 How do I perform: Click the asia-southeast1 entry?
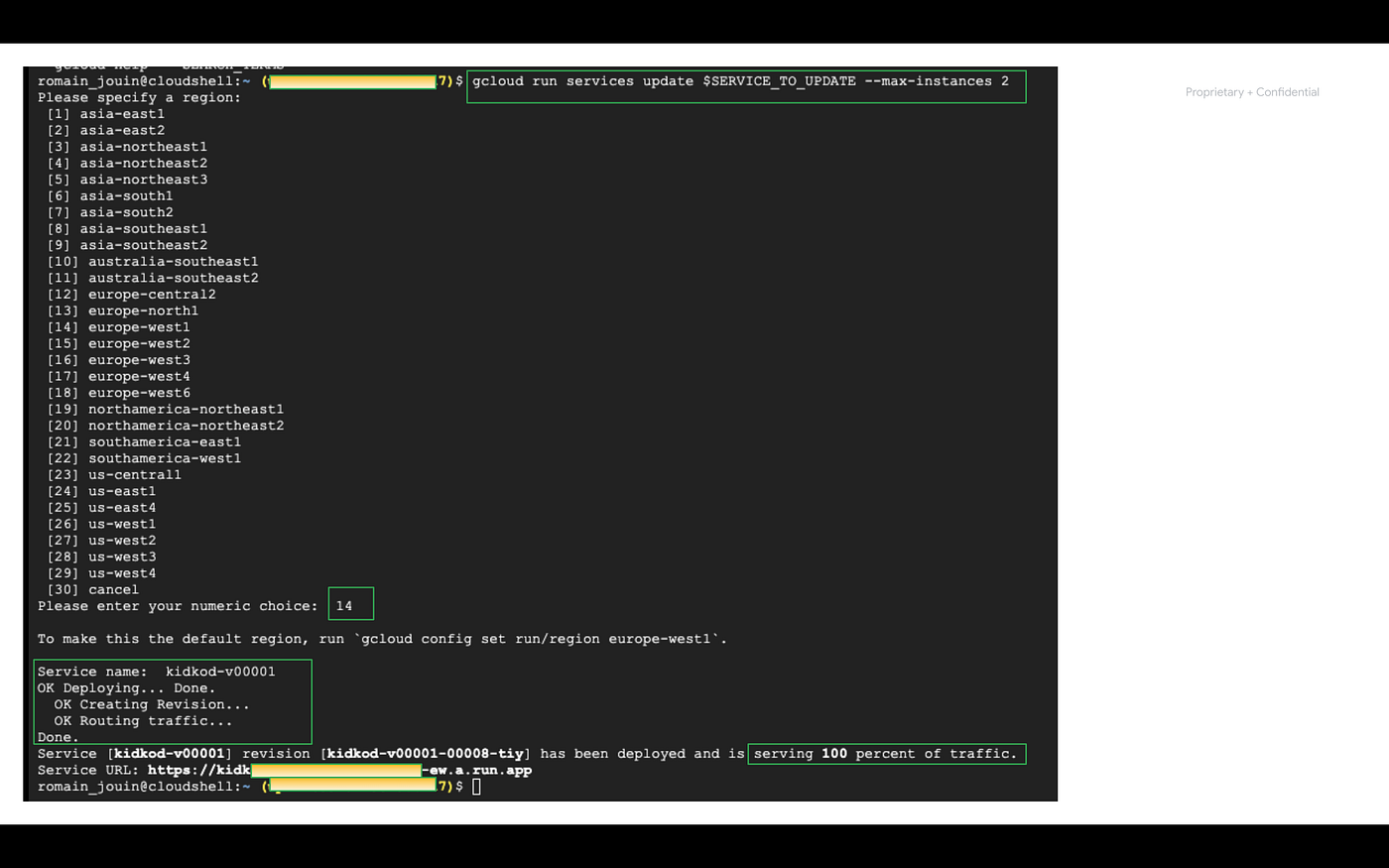click(x=127, y=228)
